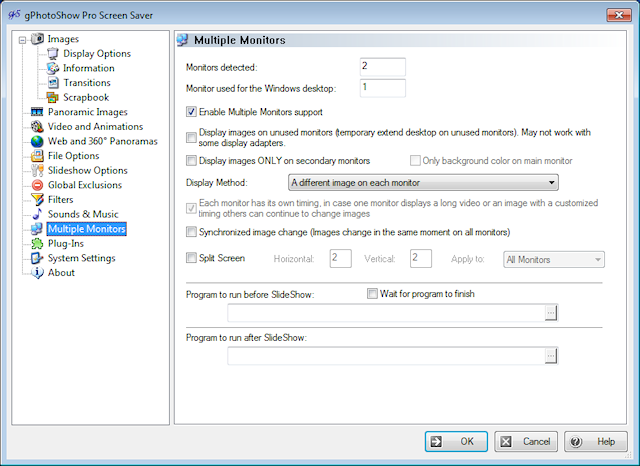Click the Global Exclusions red icon
Viewport: 640px width, 466px height.
tap(37, 185)
